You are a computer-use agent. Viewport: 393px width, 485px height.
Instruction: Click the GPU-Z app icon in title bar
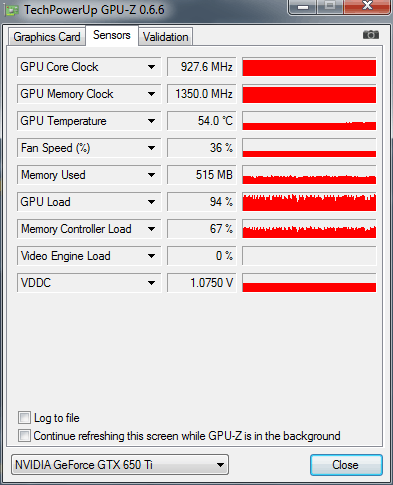pos(12,11)
